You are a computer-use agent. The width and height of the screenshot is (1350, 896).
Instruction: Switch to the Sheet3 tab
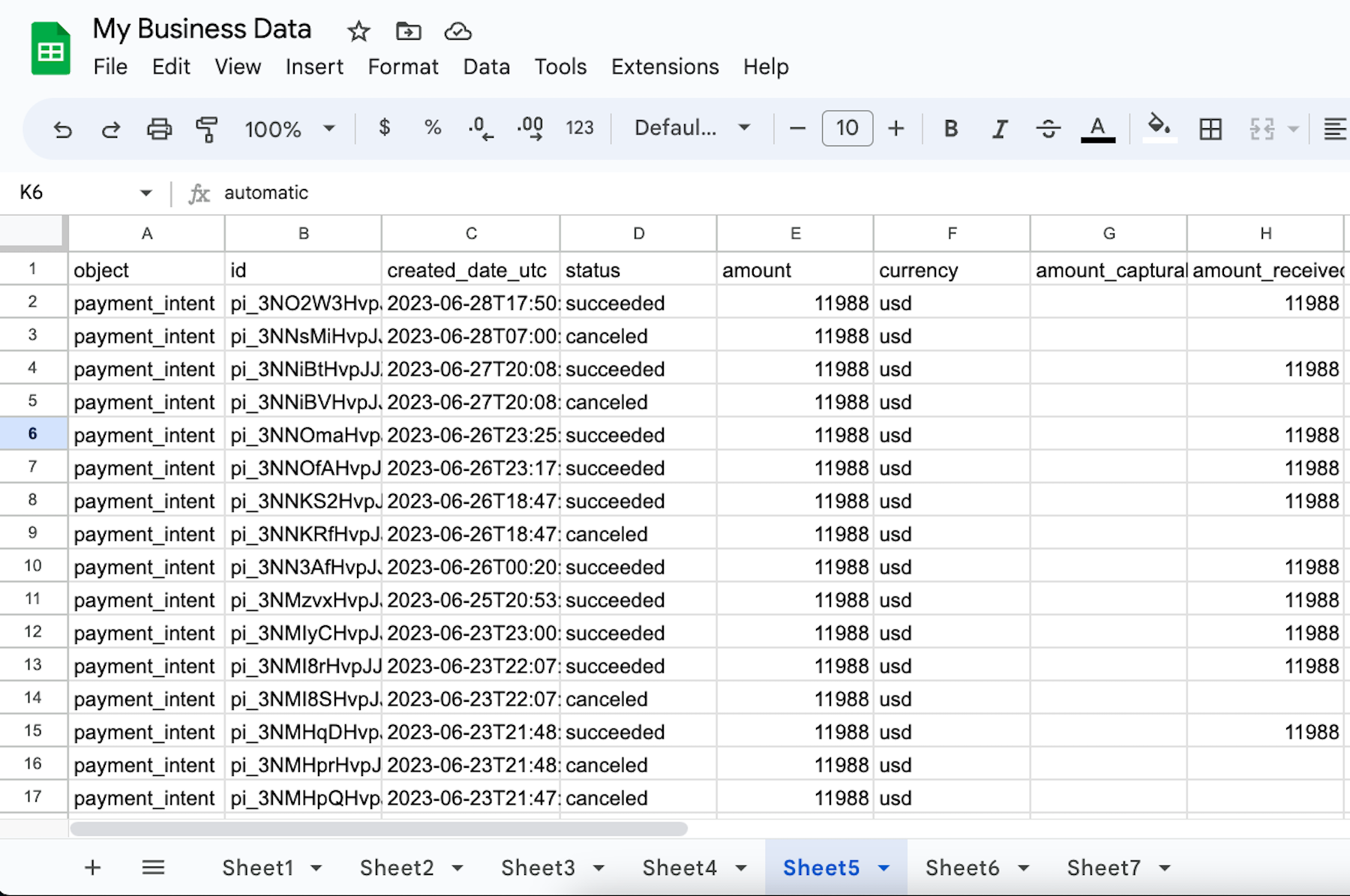538,868
